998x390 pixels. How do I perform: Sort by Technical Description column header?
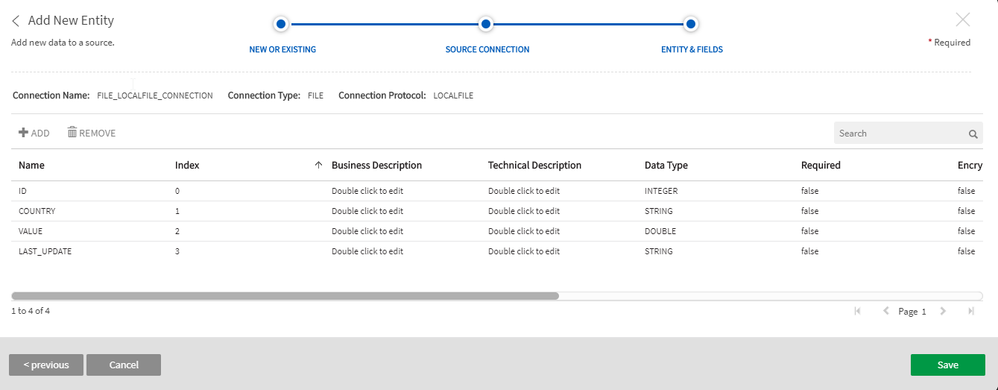[x=535, y=165]
